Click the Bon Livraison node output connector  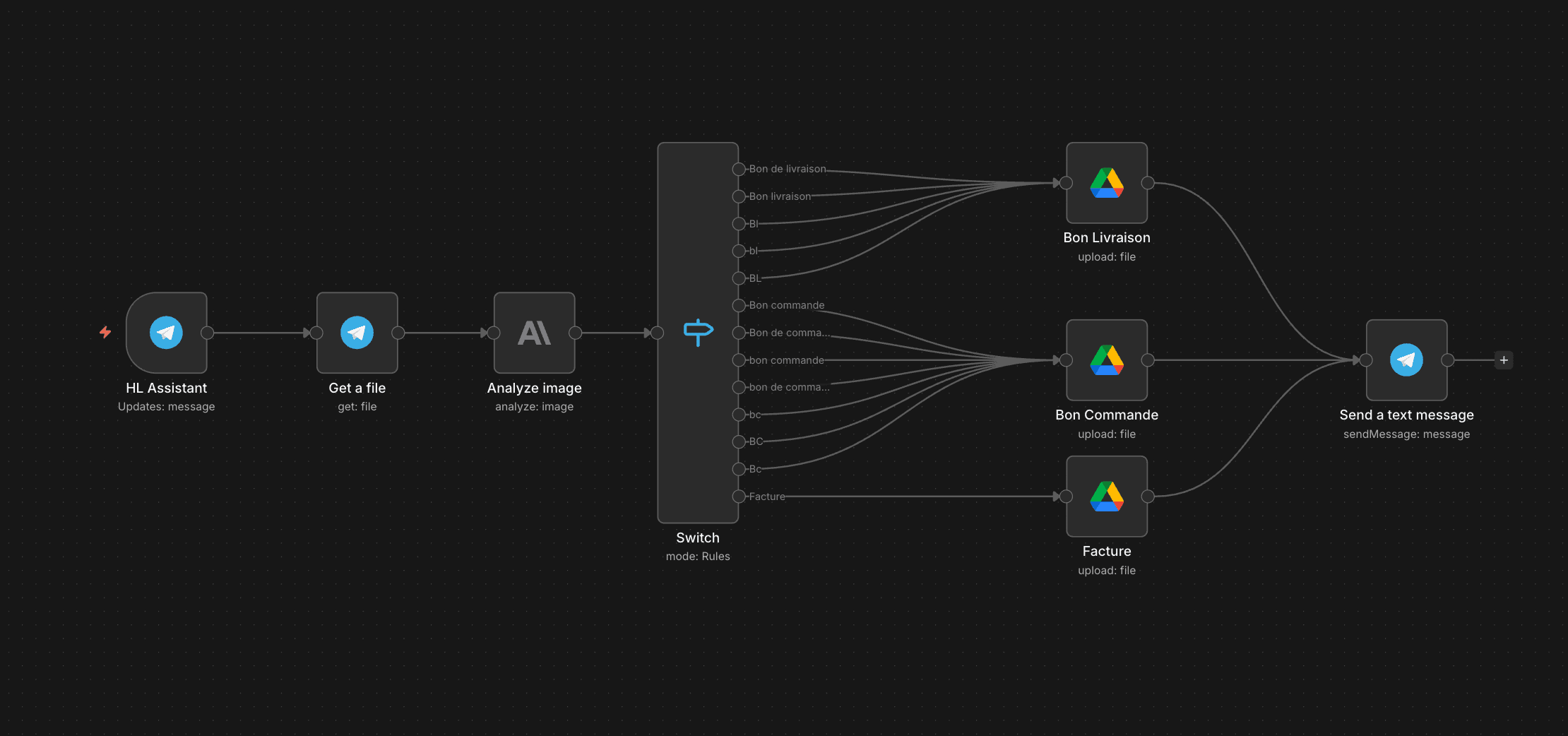[1148, 184]
